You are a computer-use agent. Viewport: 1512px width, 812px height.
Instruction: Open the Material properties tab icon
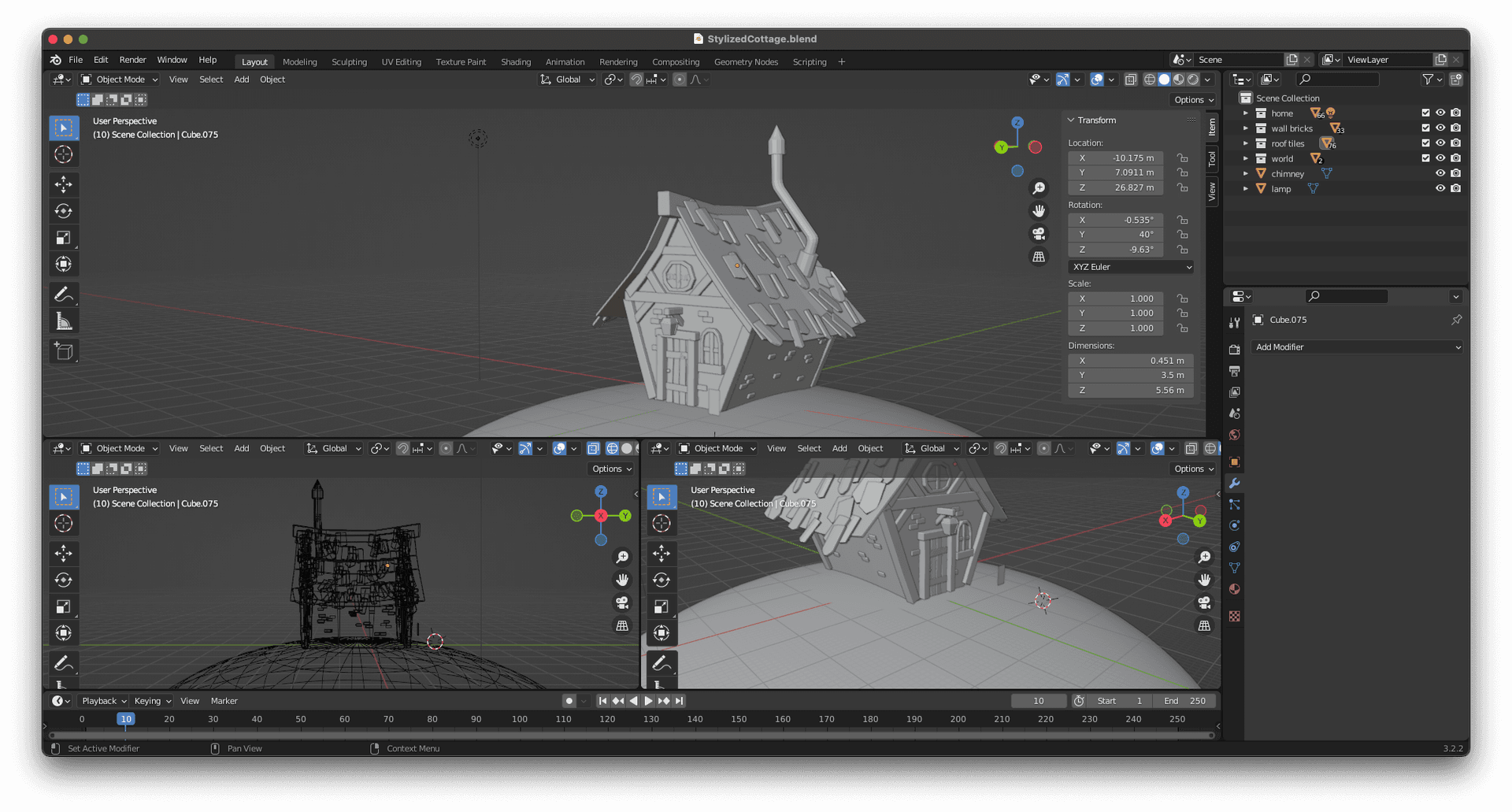click(1234, 589)
